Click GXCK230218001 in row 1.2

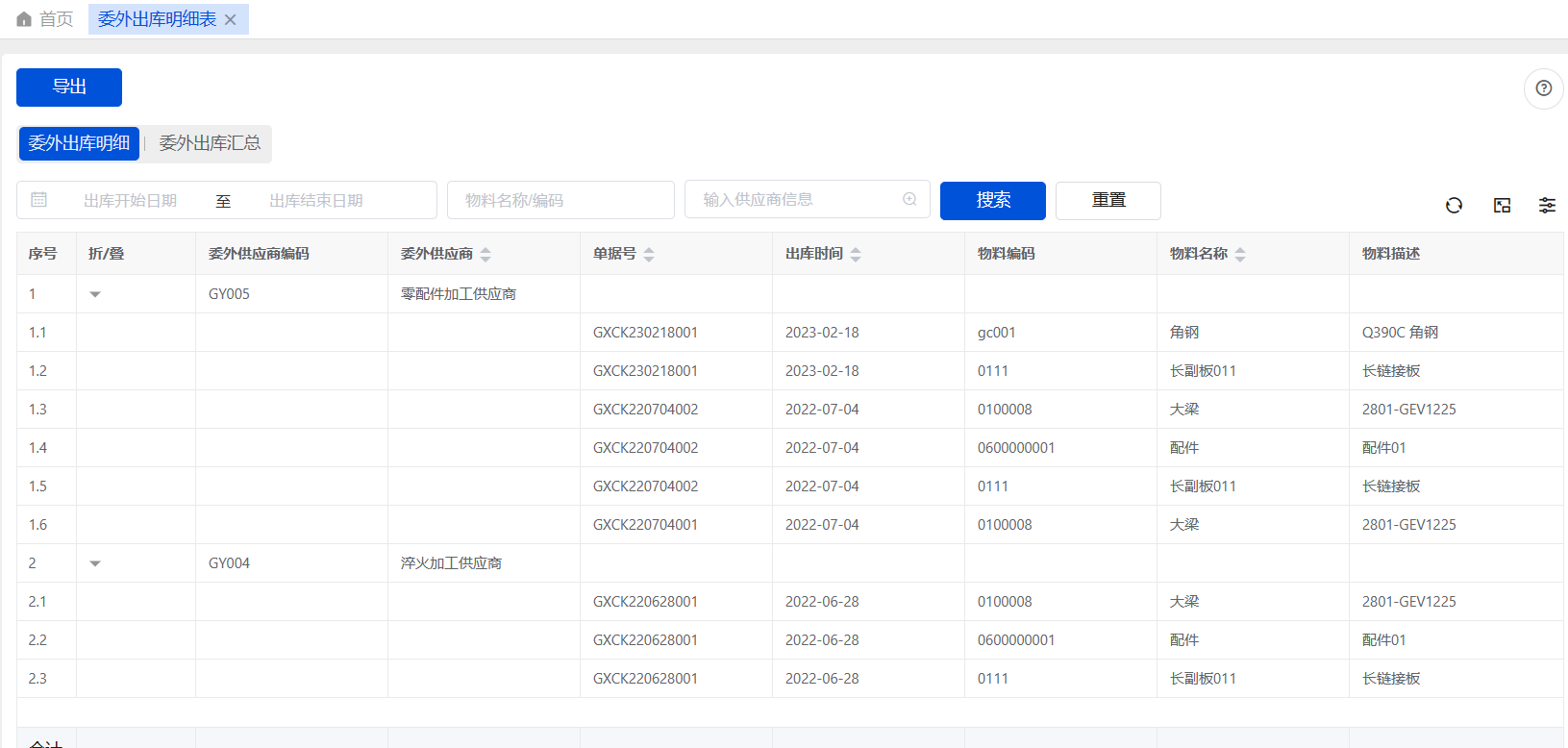click(x=645, y=371)
